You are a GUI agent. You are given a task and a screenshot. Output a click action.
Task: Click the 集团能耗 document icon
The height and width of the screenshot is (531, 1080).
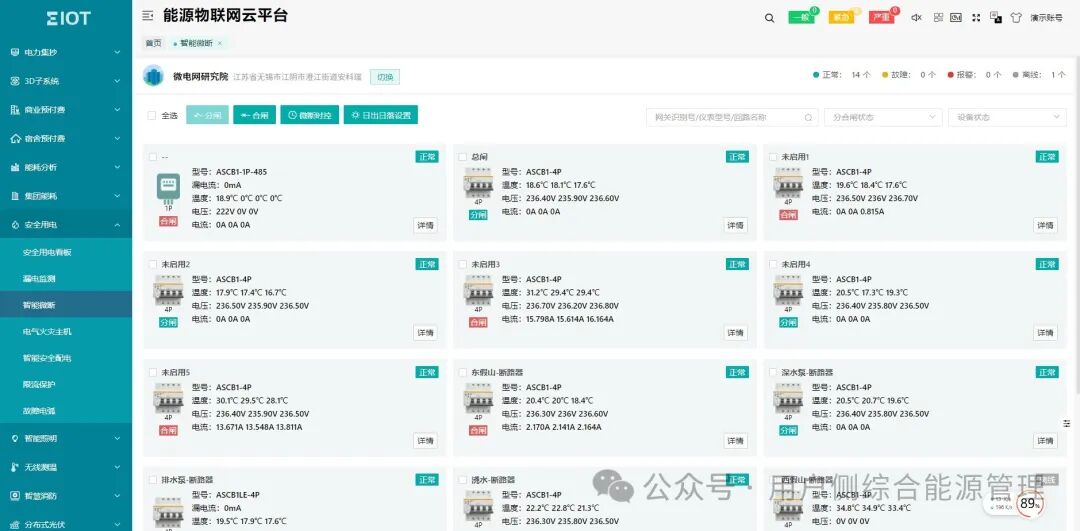tap(15, 196)
